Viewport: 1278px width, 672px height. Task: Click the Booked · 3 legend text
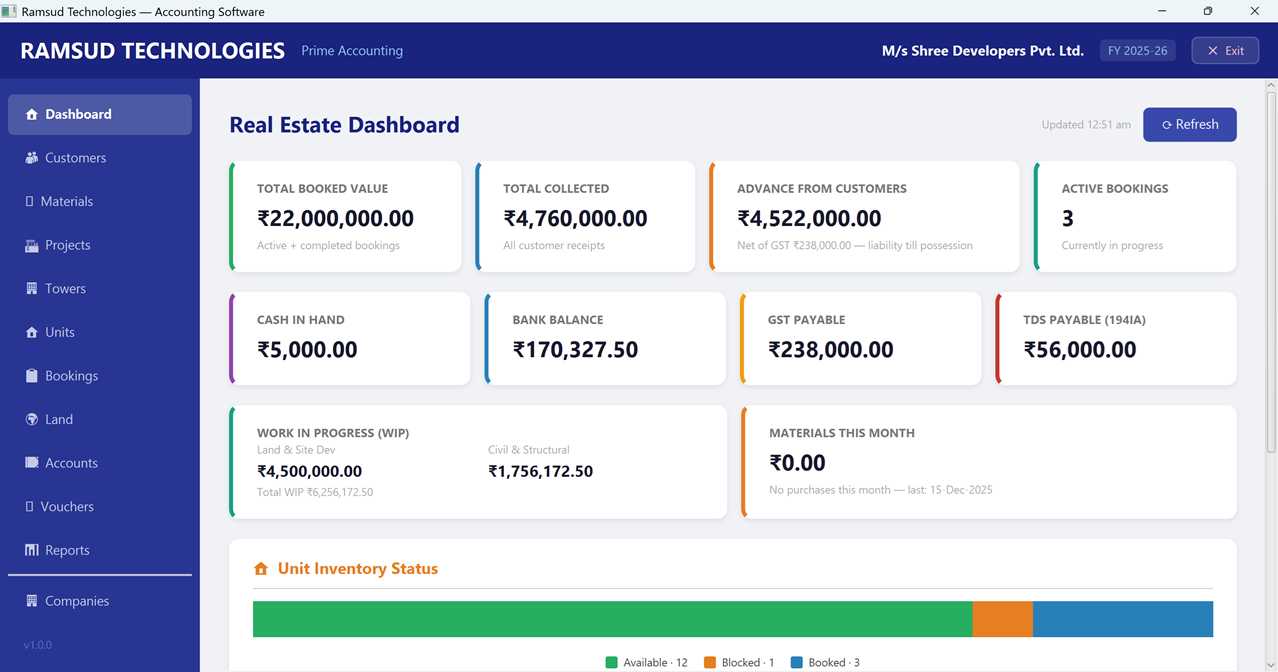coord(834,663)
